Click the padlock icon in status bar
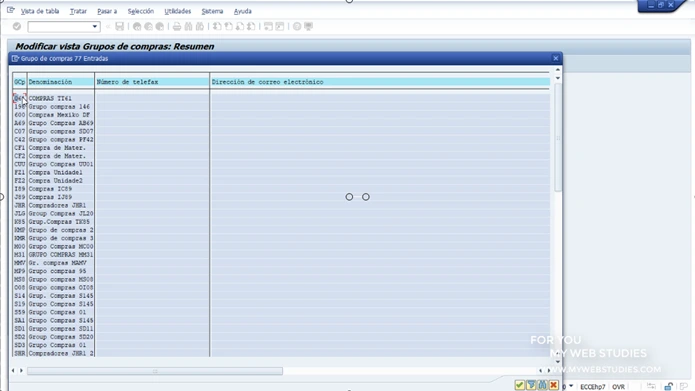 pos(668,387)
